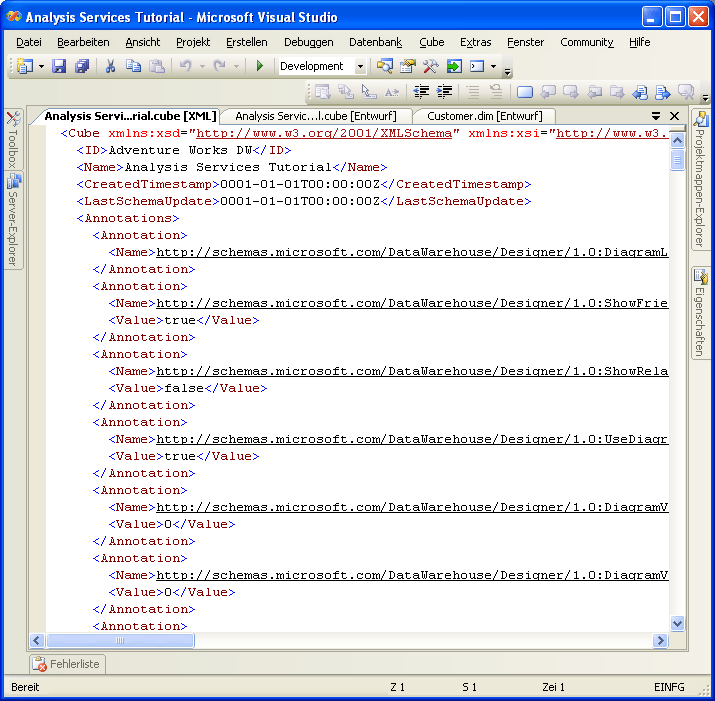Expand the Toolbox side panel
Image resolution: width=715 pixels, height=701 pixels.
tap(13, 140)
